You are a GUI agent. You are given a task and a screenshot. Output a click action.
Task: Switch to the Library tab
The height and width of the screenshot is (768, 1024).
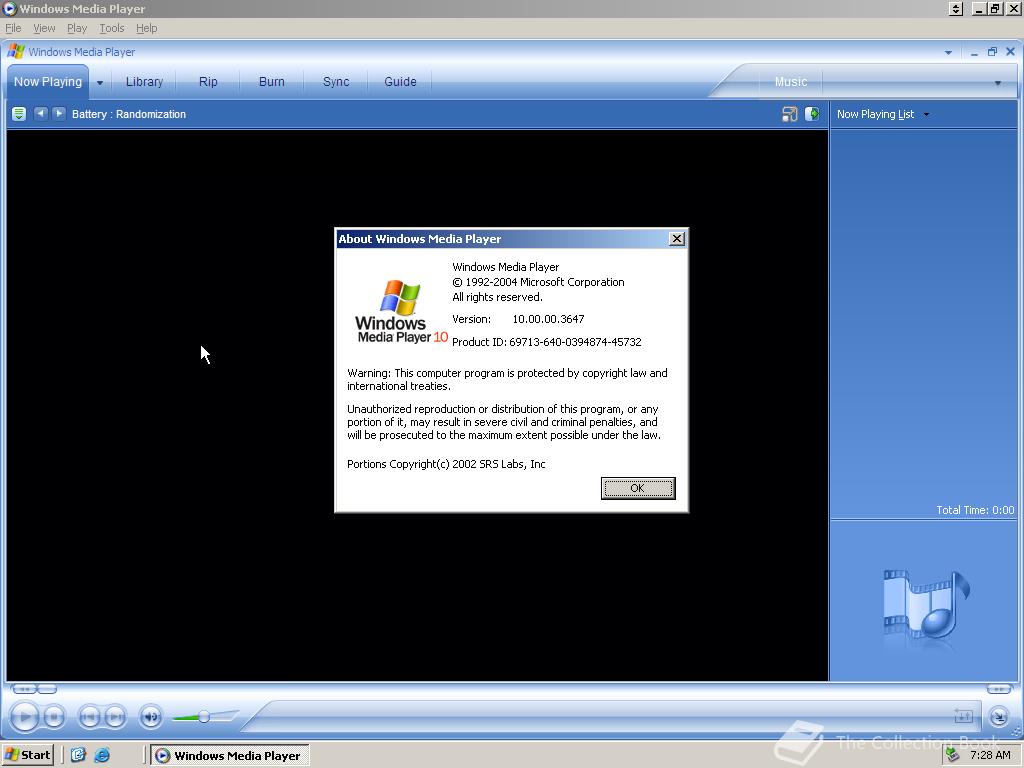coord(143,81)
